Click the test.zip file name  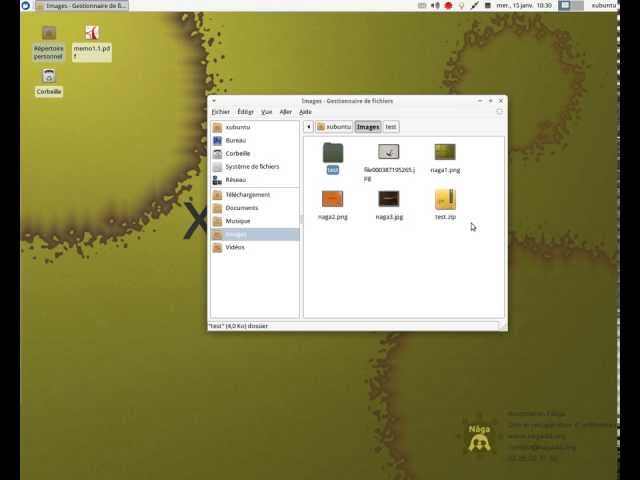tap(445, 217)
